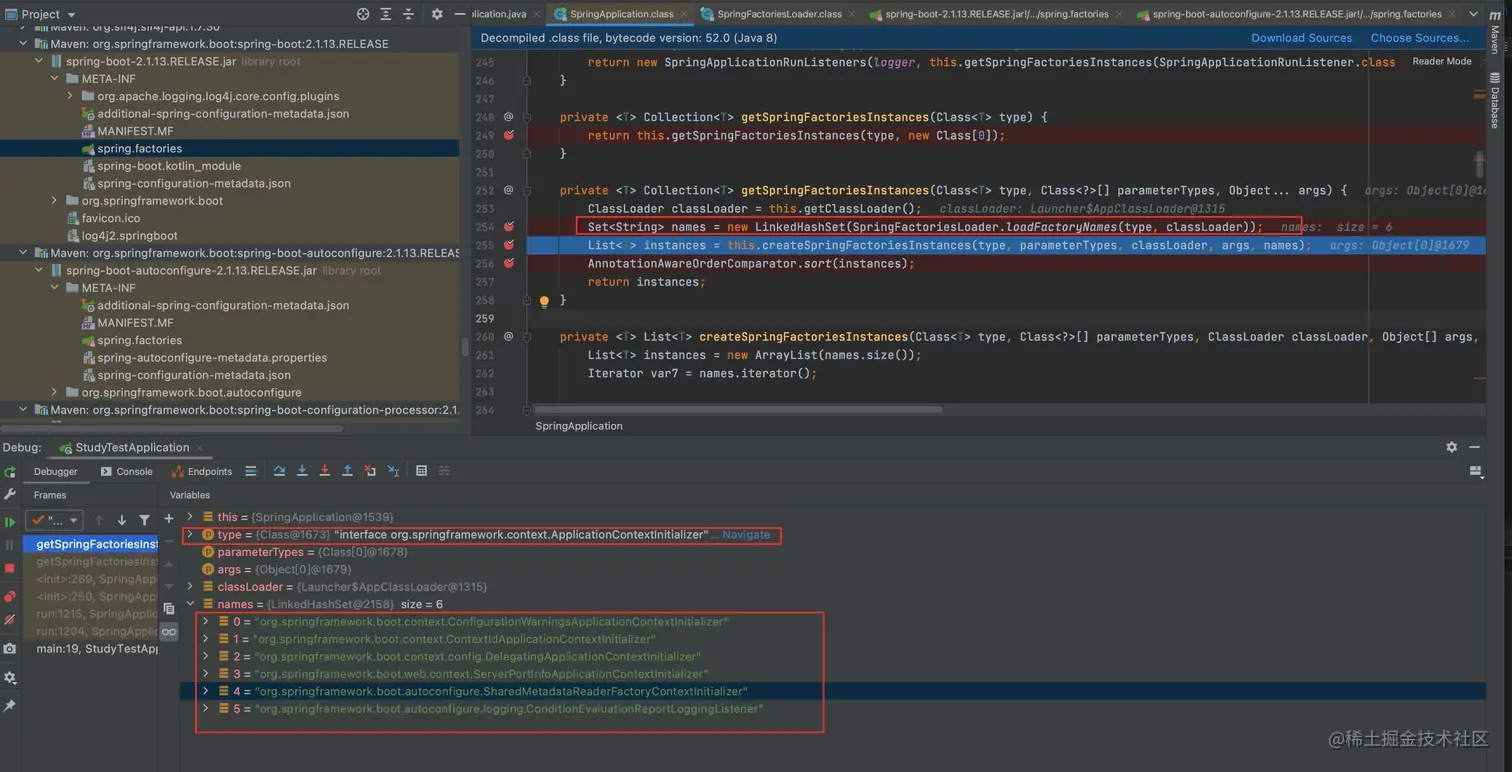Expand the org.apache.logging.log4j.core.config.plugins folder

coord(71,96)
